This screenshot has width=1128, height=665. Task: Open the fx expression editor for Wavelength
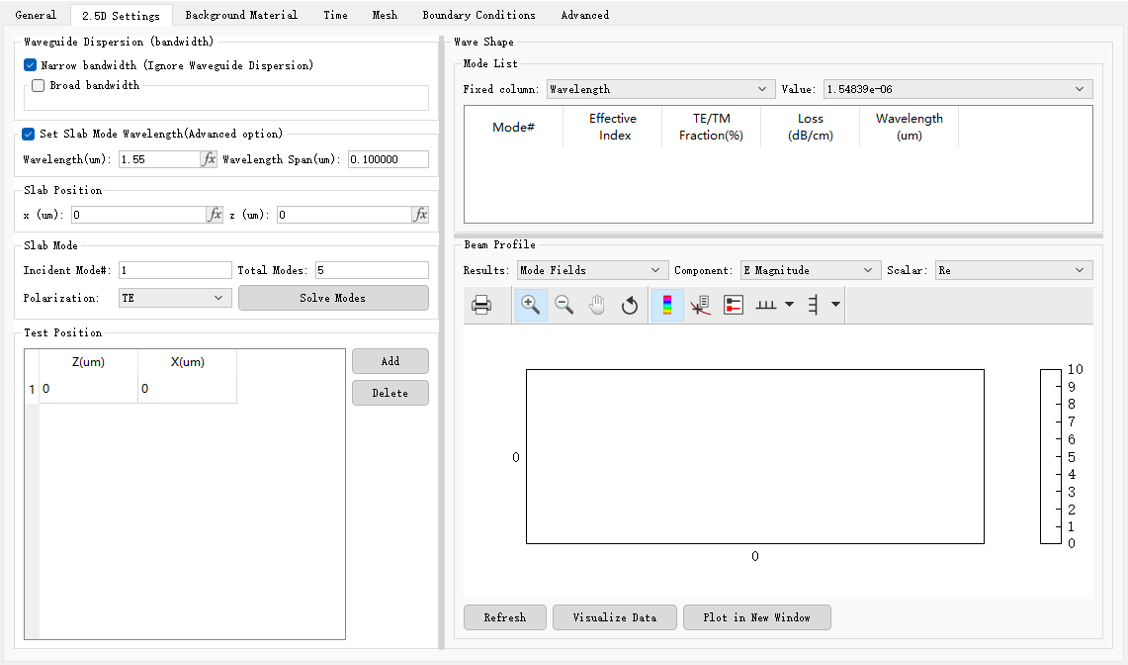point(209,159)
